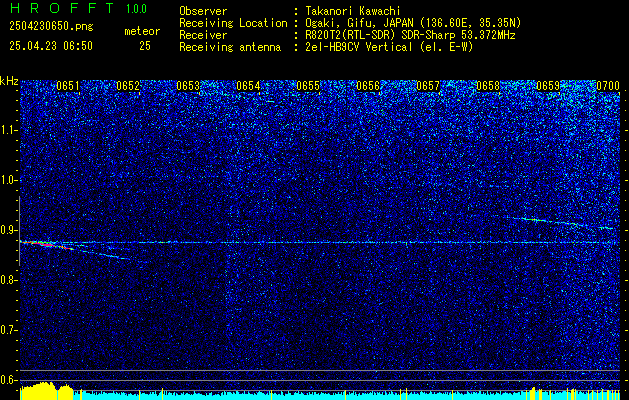Click time marker 0655
The width and height of the screenshot is (629, 400).
(308, 86)
